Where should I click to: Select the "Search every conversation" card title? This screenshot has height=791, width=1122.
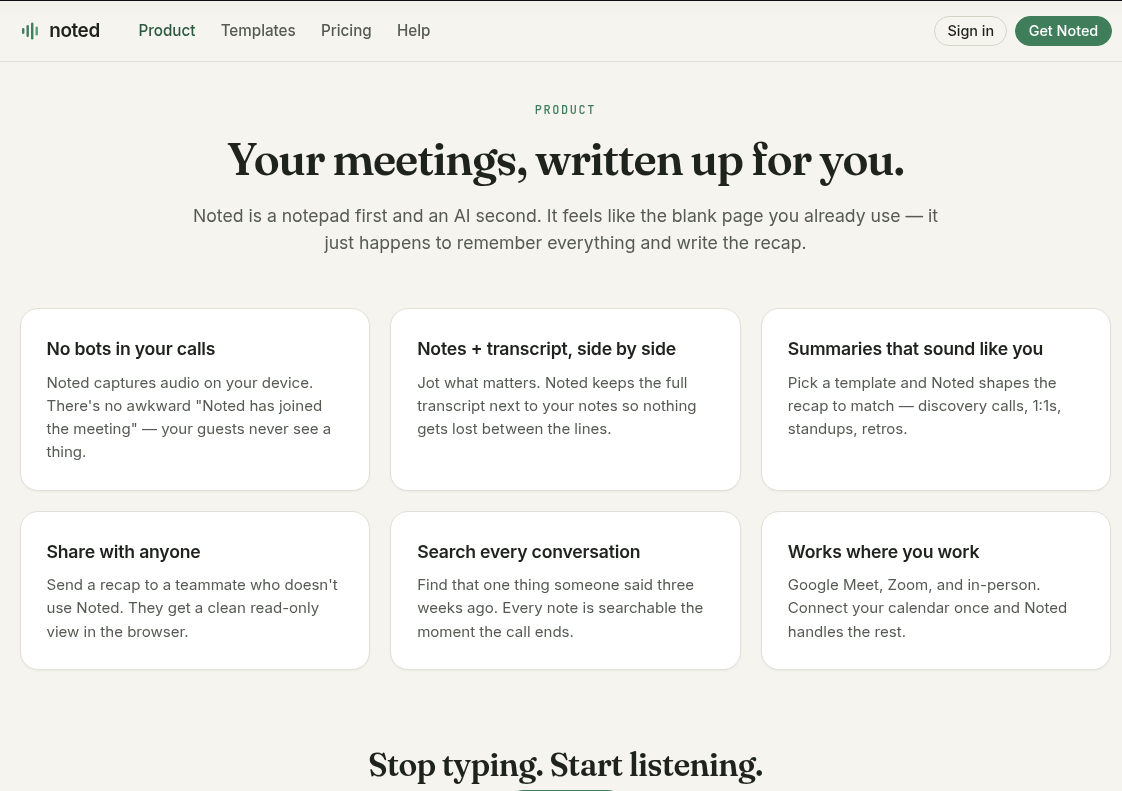(x=529, y=552)
